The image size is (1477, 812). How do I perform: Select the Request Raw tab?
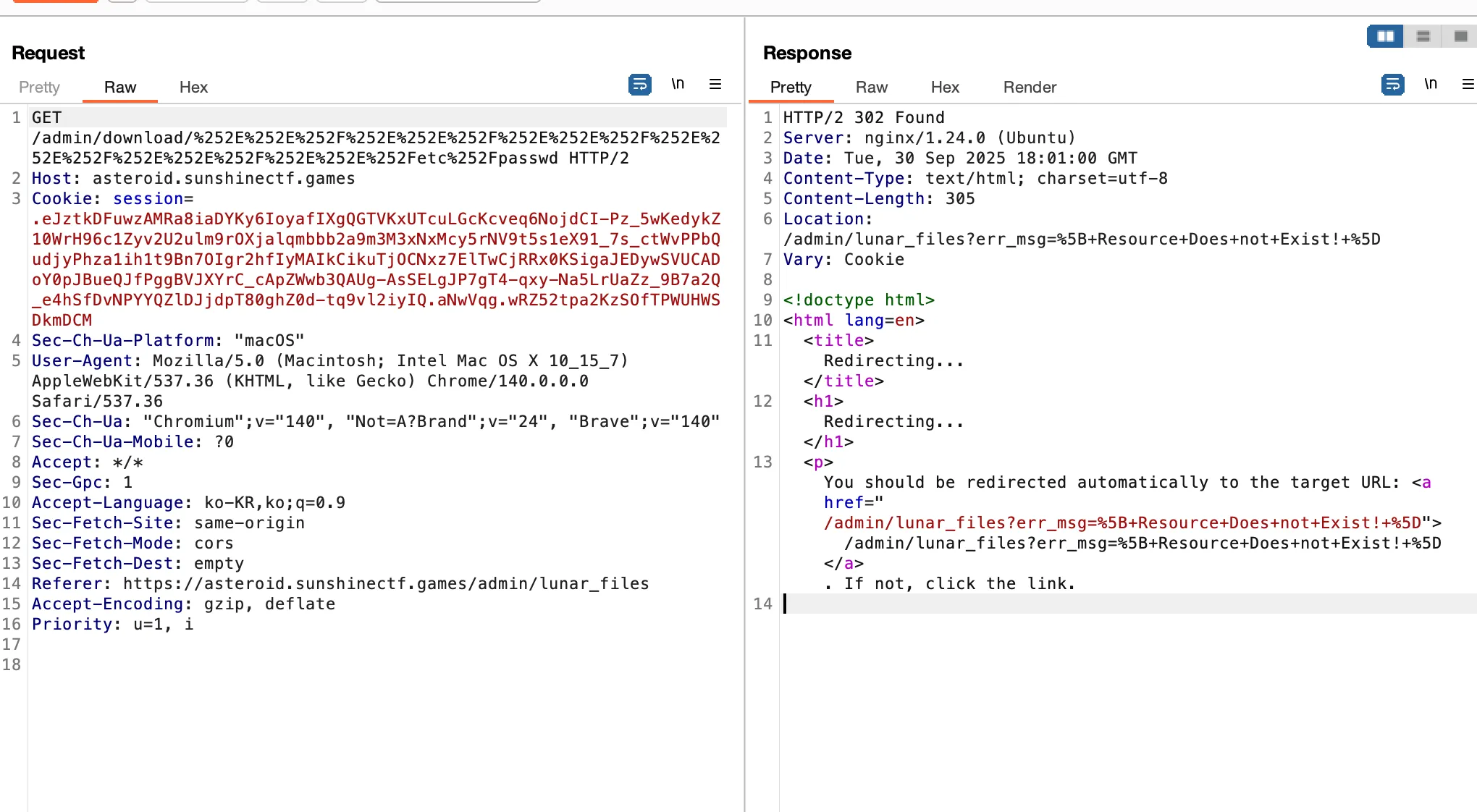[x=119, y=87]
